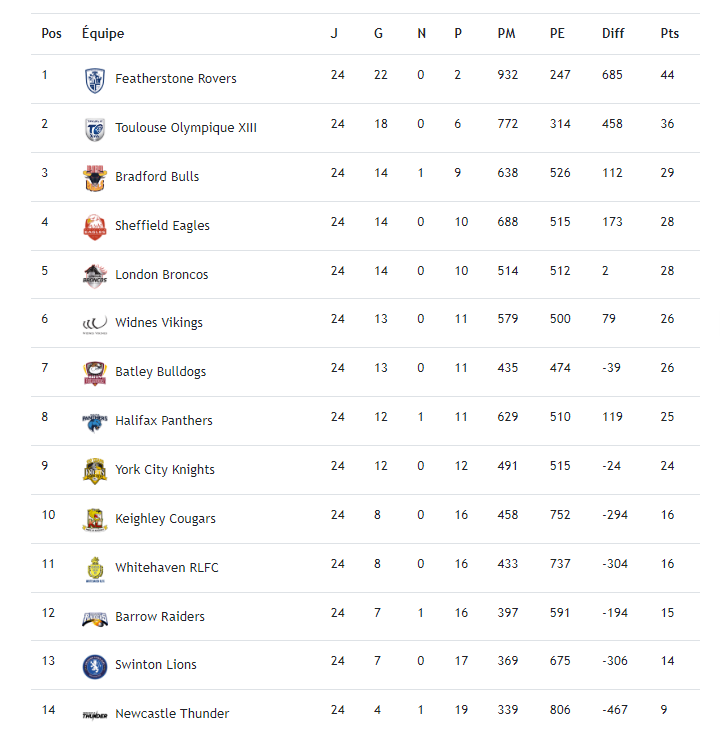Image resolution: width=720 pixels, height=742 pixels.
Task: Click the PM column header
Action: (507, 34)
